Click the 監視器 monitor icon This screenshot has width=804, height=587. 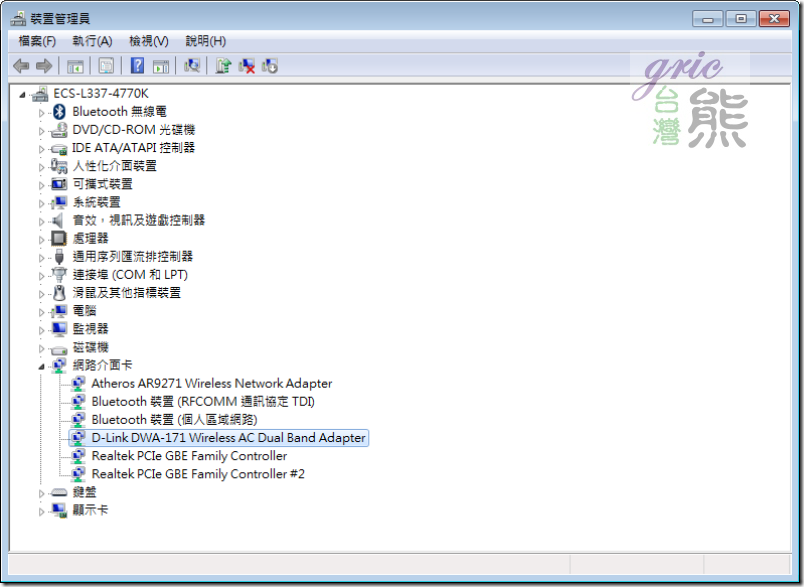(59, 329)
